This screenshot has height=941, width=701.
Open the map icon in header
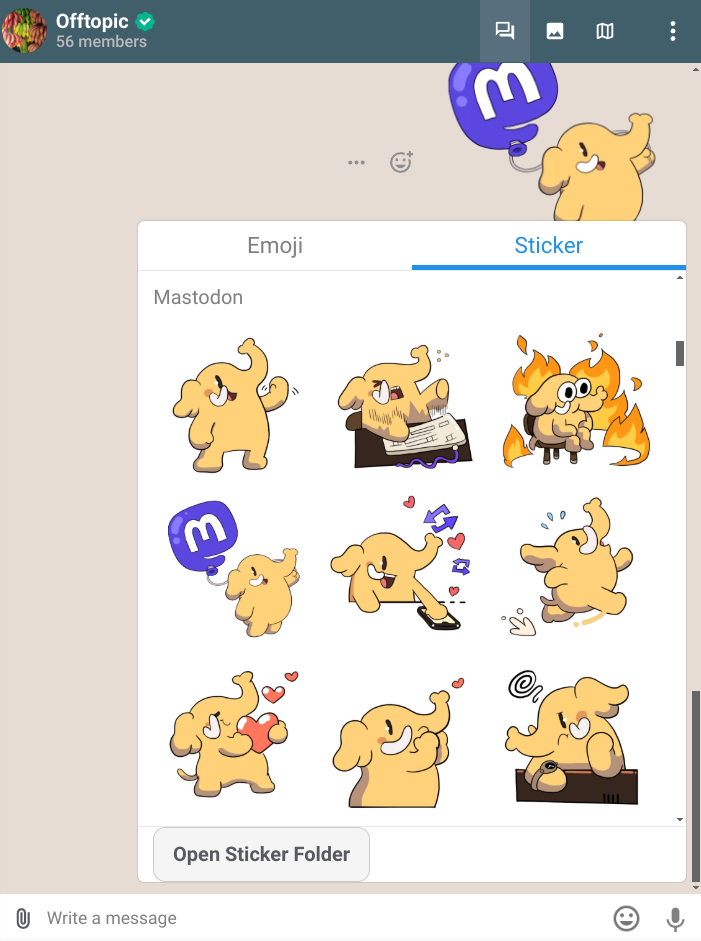(x=604, y=31)
